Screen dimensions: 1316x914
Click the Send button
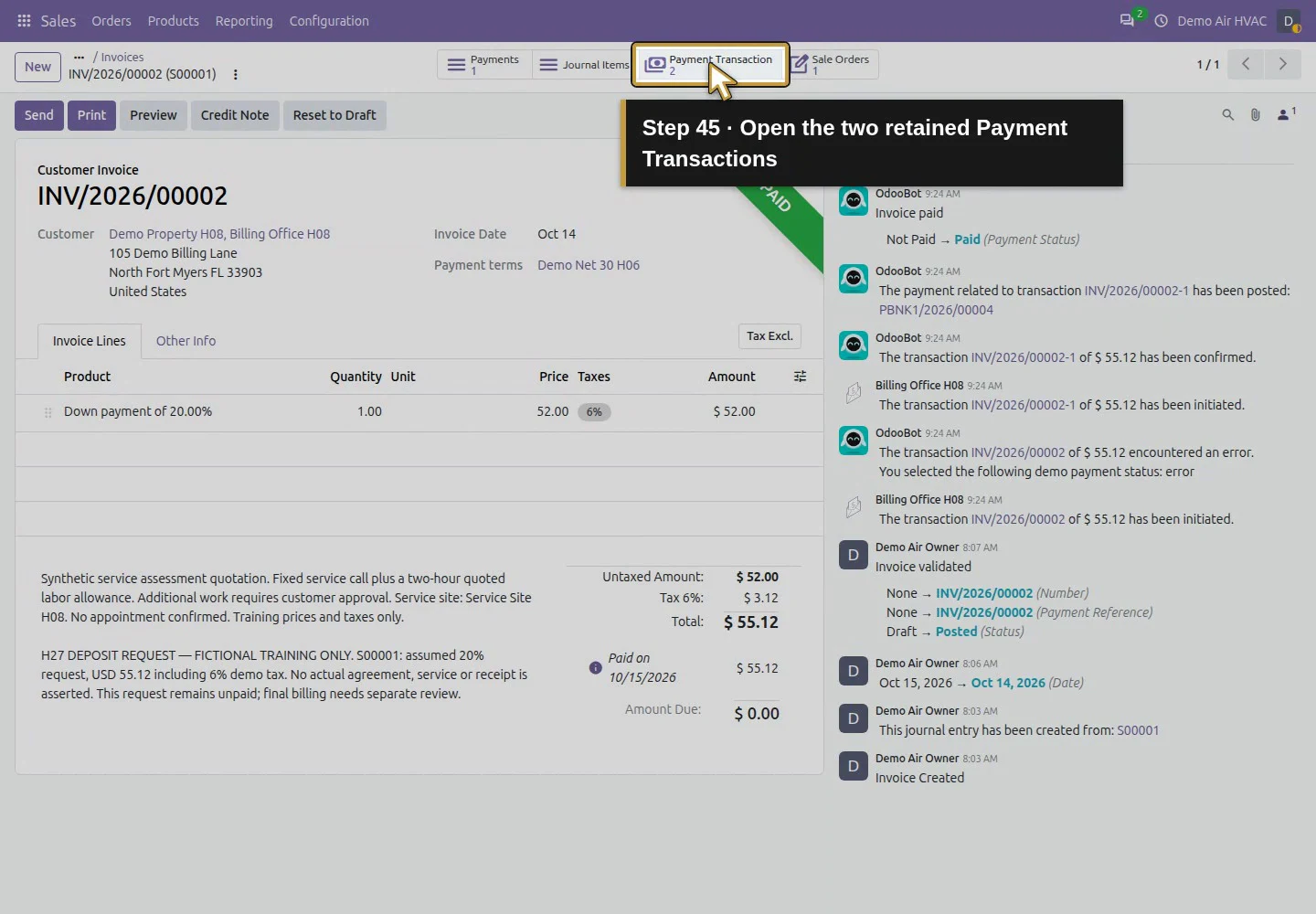(38, 115)
